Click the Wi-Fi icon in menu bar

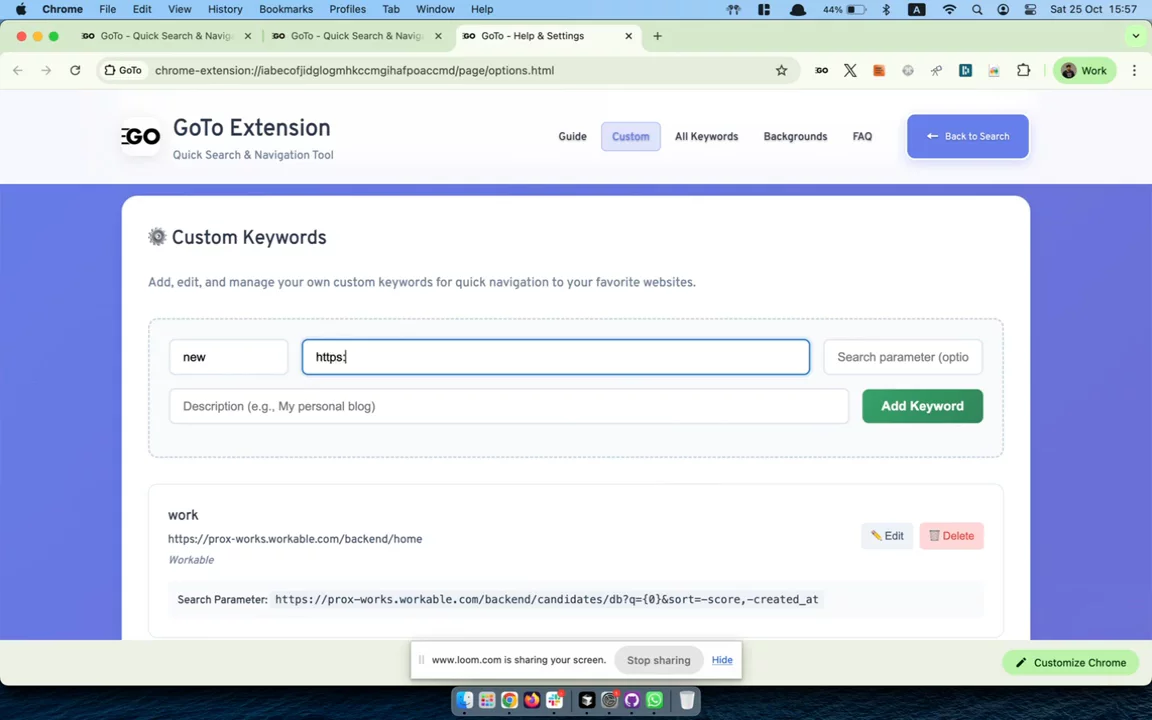click(x=949, y=10)
